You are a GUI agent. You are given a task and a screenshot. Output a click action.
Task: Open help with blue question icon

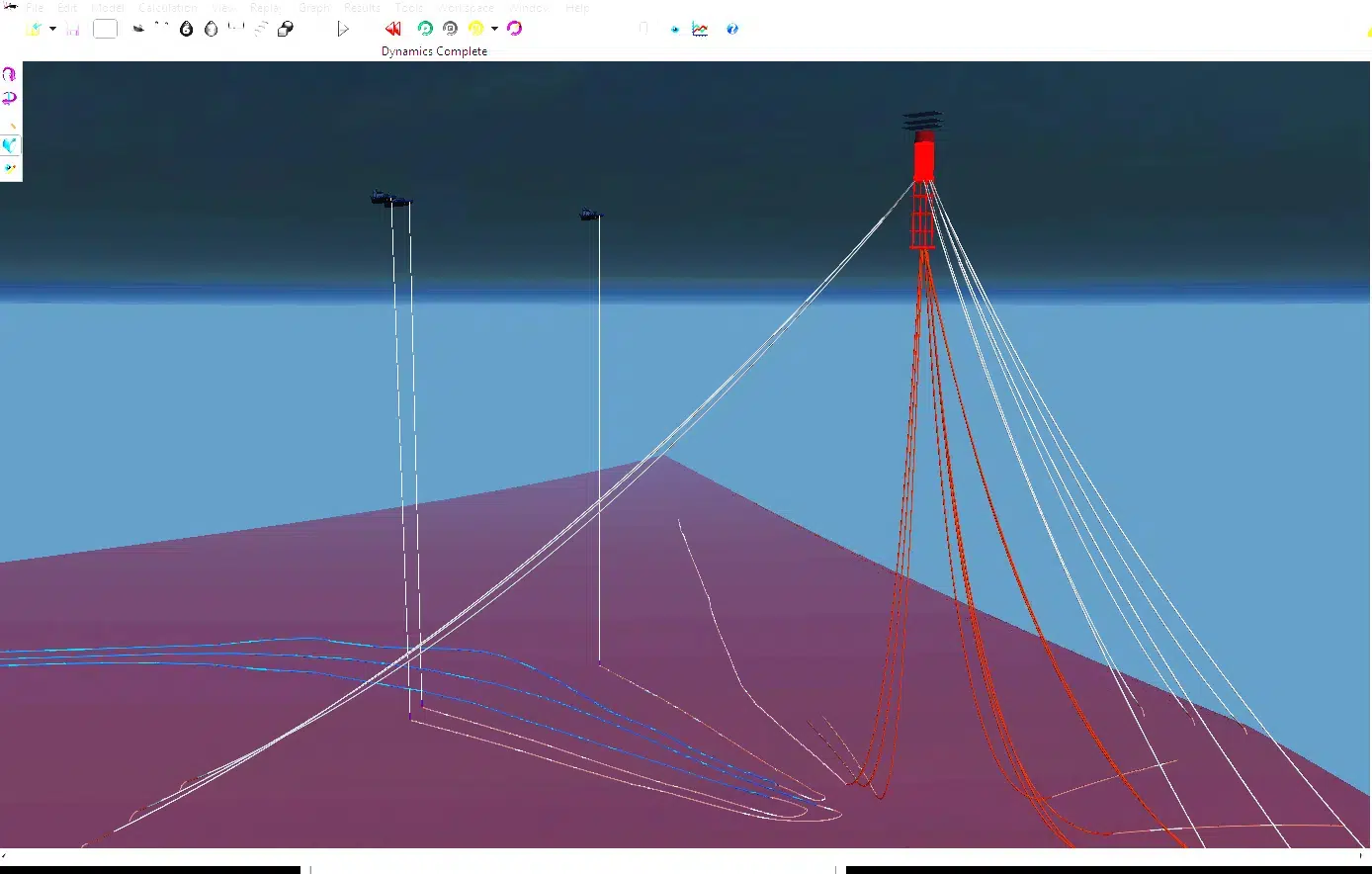pos(732,30)
